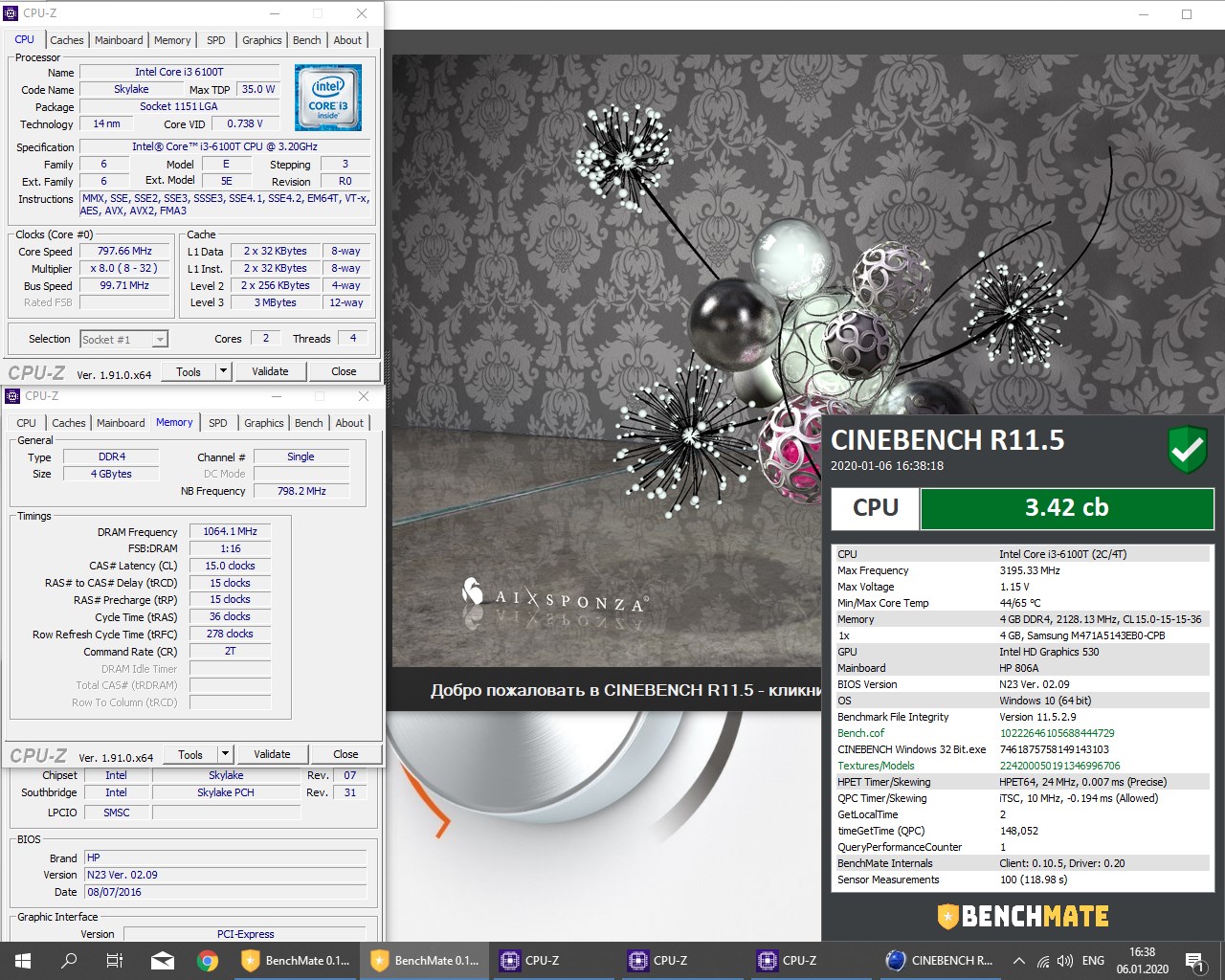Image resolution: width=1225 pixels, height=980 pixels.
Task: Open the Tools dropdown arrow in Memory CPU-Z window
Action: (225, 754)
